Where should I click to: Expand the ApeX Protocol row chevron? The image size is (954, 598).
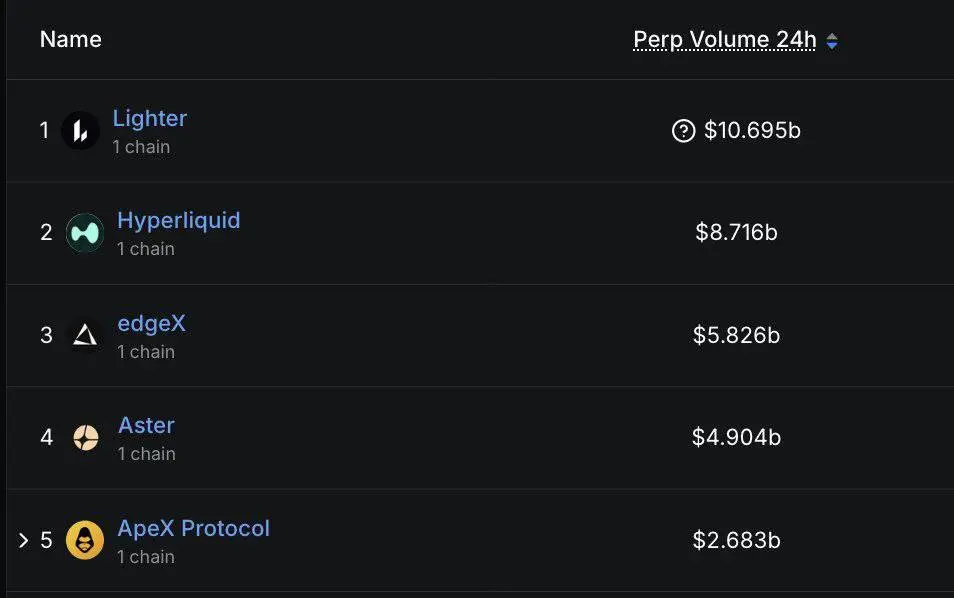click(23, 540)
